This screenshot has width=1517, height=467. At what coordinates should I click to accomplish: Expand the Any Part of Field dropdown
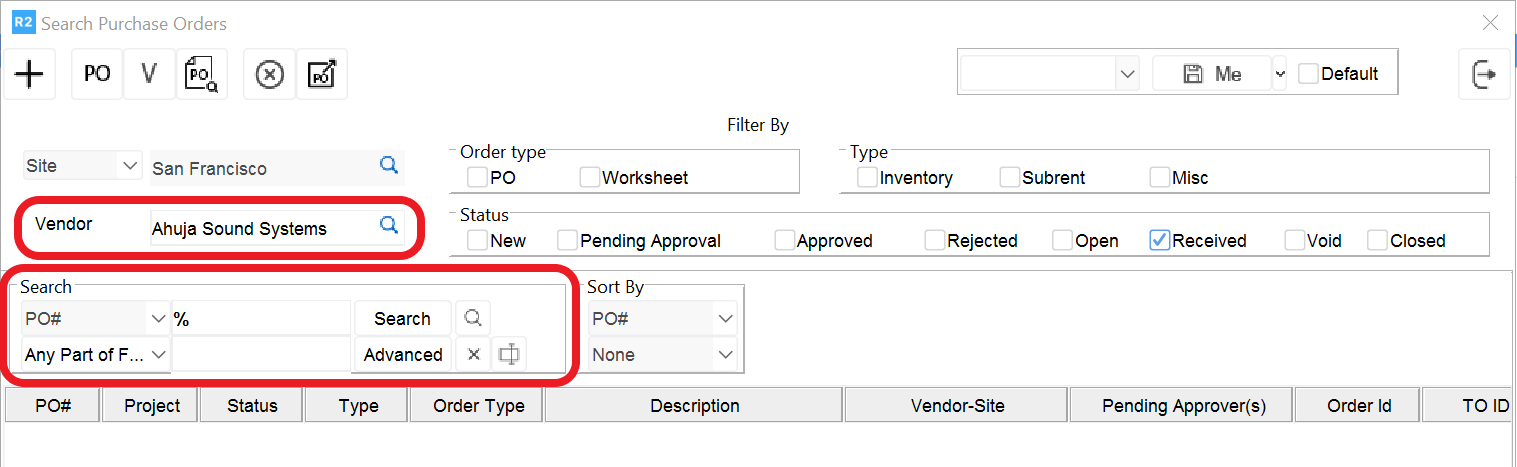coord(158,354)
